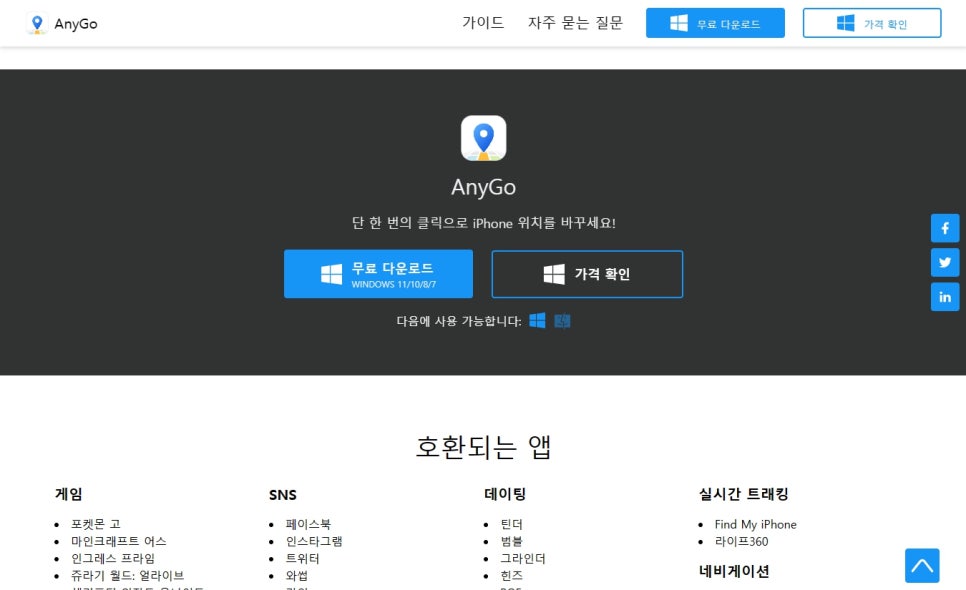Click the big 무료 다운로드 Windows button
Image resolution: width=966 pixels, height=590 pixels.
tap(378, 274)
